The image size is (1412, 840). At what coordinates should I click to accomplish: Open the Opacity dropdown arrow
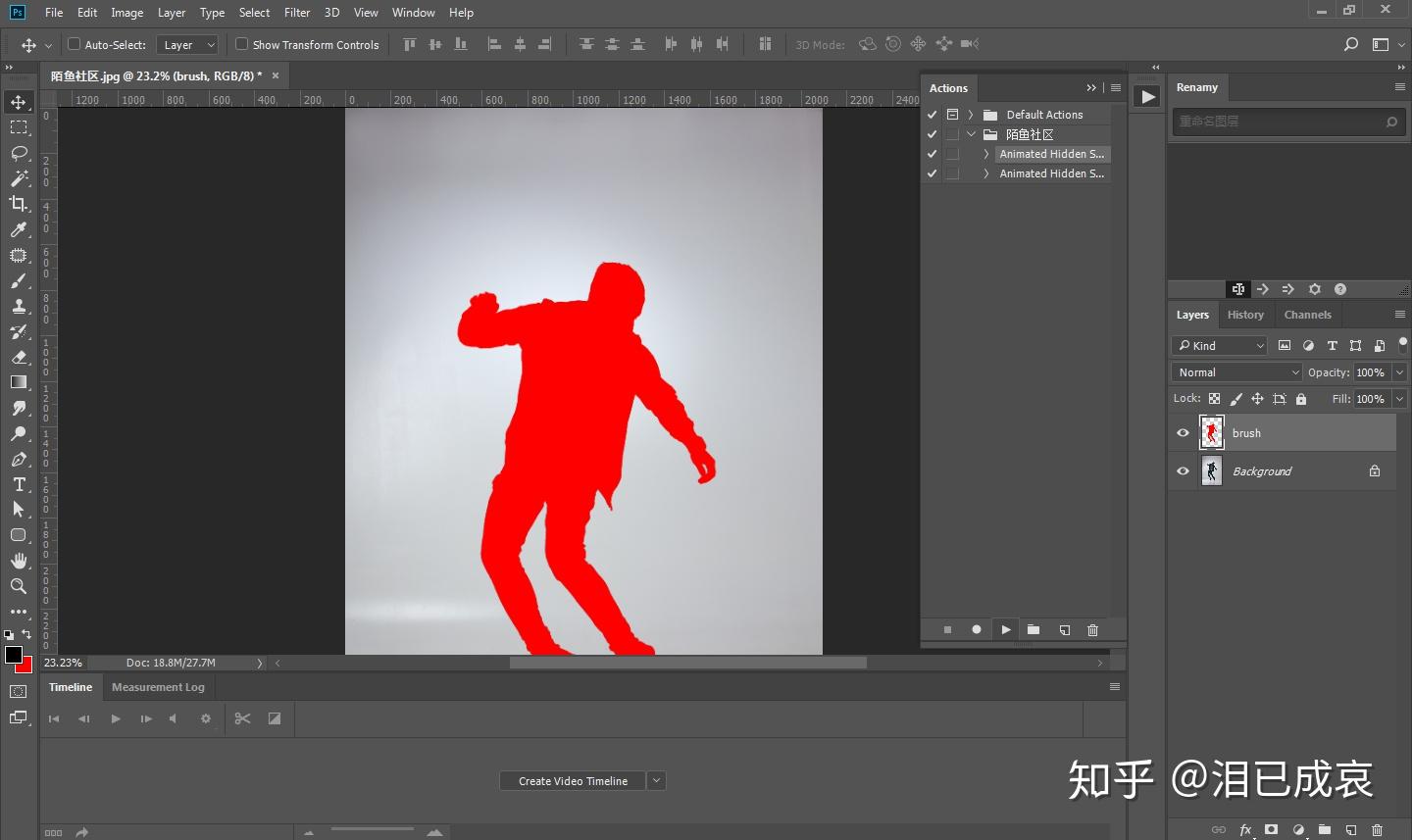(x=1399, y=372)
